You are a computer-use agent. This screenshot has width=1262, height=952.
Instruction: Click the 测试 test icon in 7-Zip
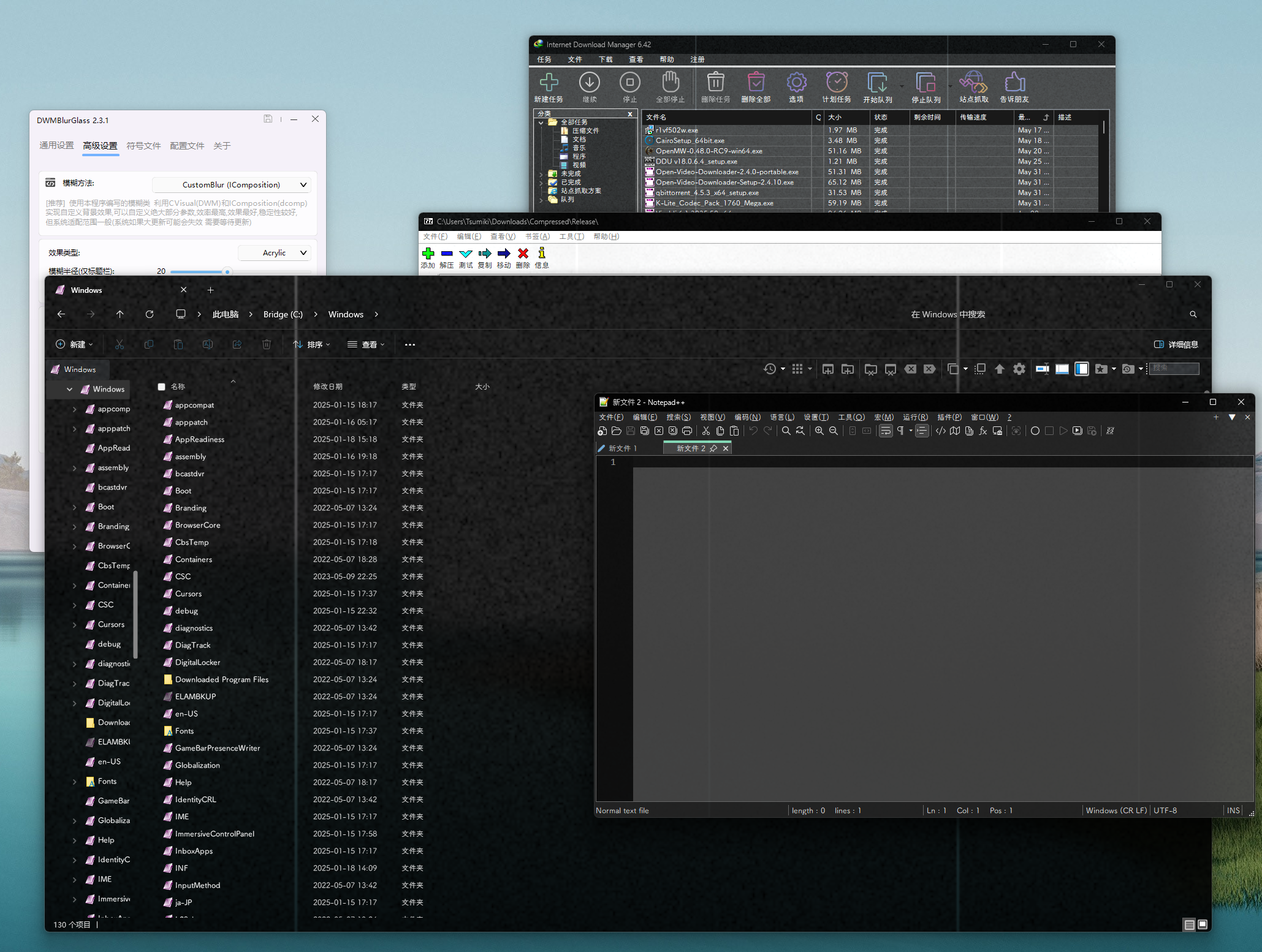coord(466,253)
